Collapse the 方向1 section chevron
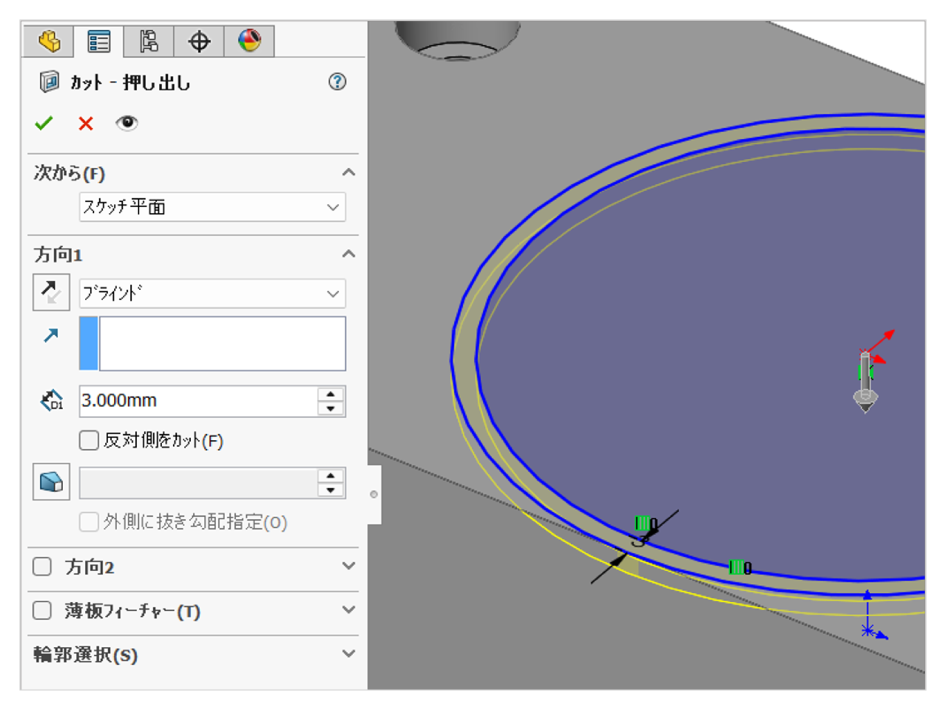Image resolution: width=946 pixels, height=710 pixels. point(348,254)
